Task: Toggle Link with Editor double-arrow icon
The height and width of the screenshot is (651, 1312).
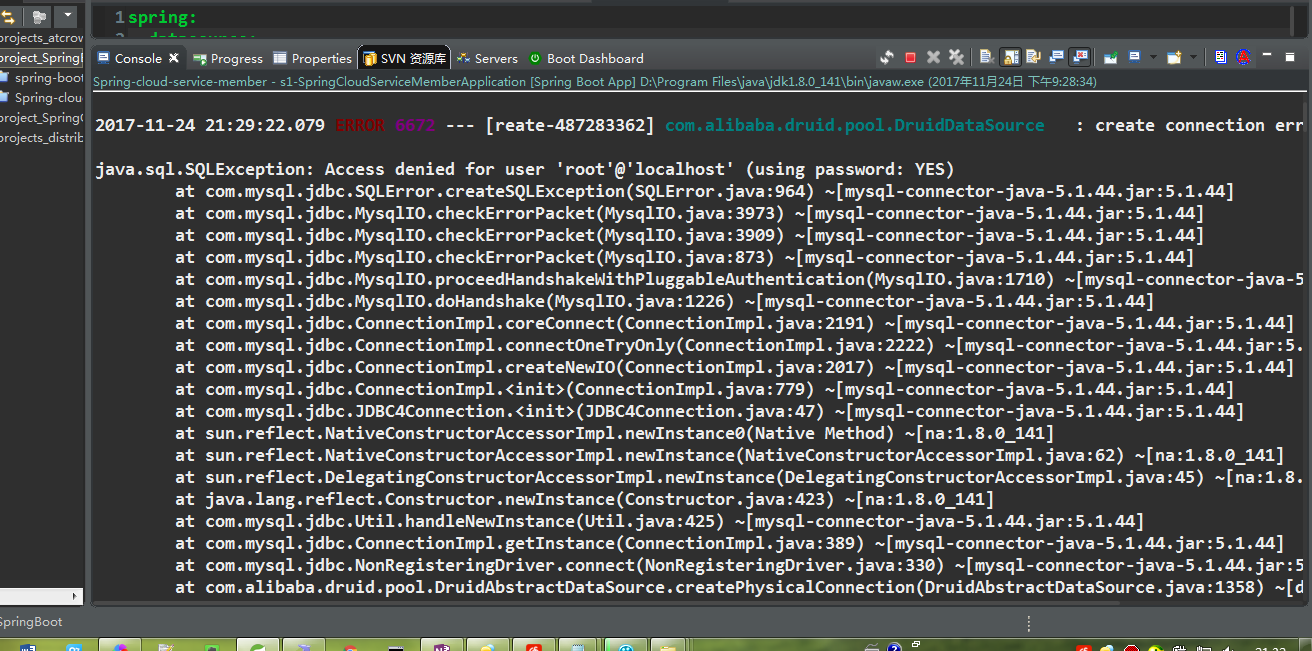Action: 8,16
